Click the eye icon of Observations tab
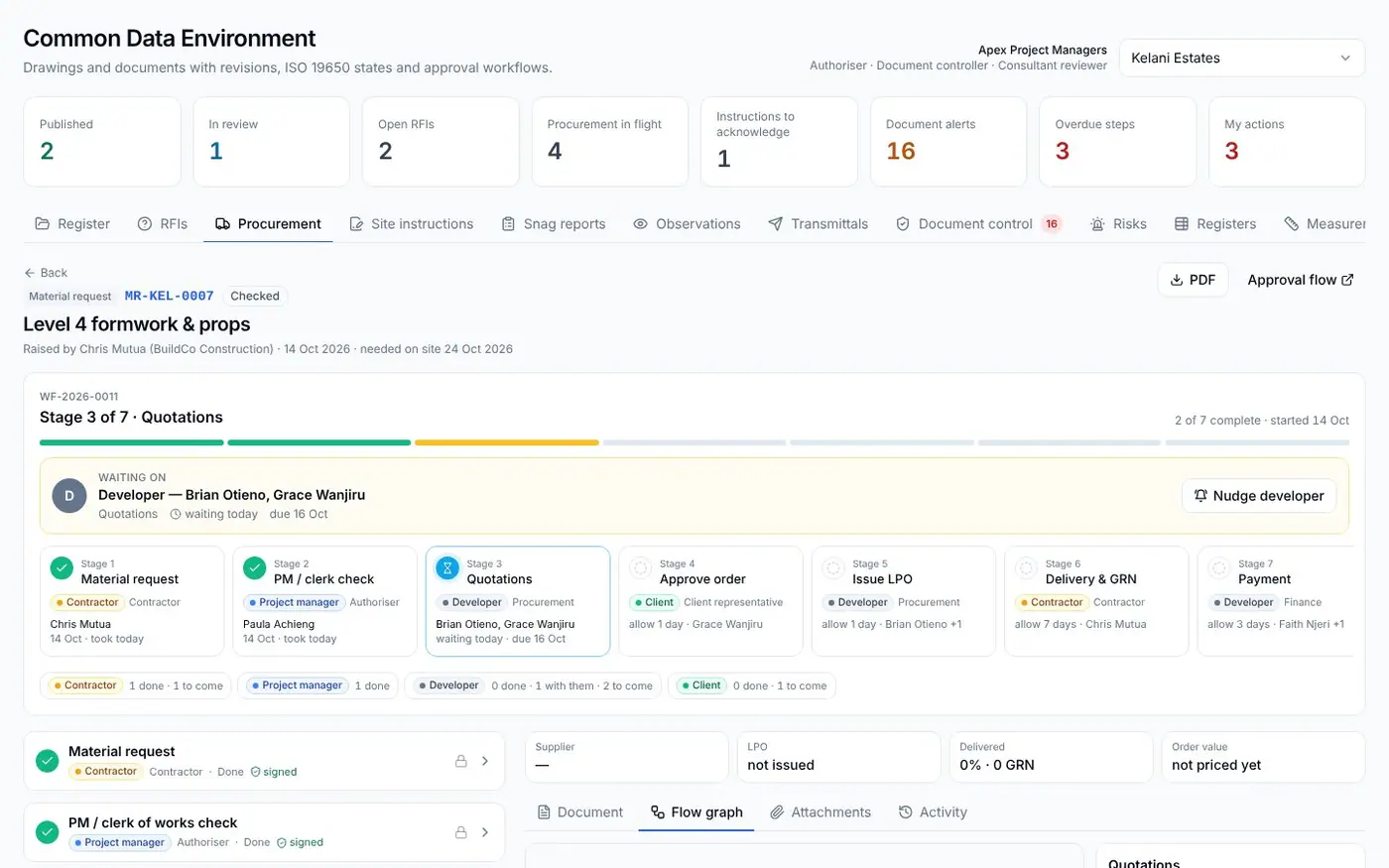The height and width of the screenshot is (868, 1389). 641,224
